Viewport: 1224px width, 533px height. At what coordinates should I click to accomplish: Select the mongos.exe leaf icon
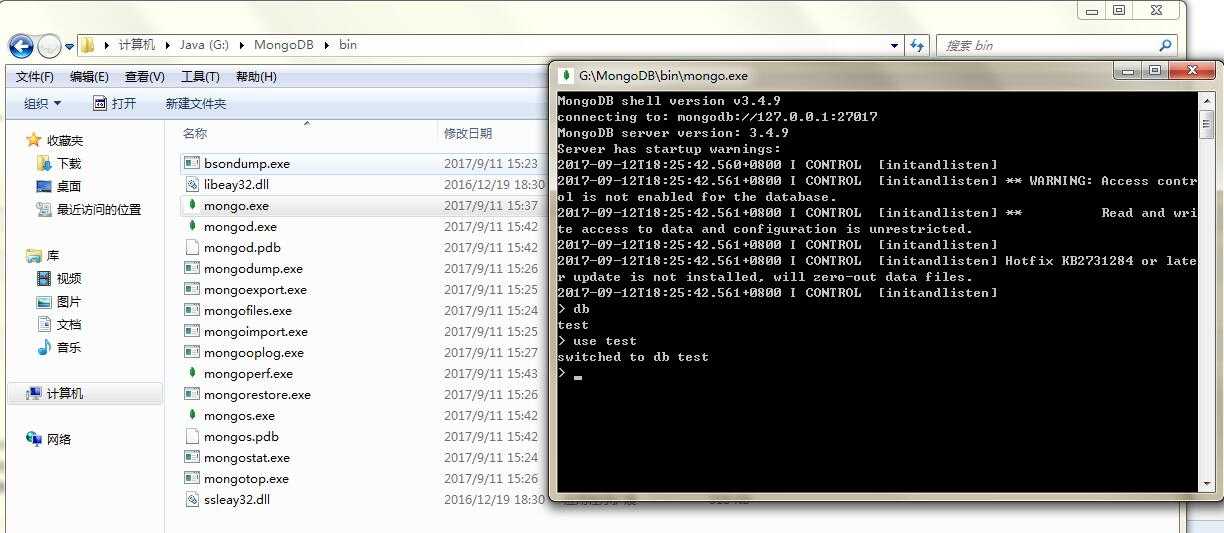(x=193, y=415)
